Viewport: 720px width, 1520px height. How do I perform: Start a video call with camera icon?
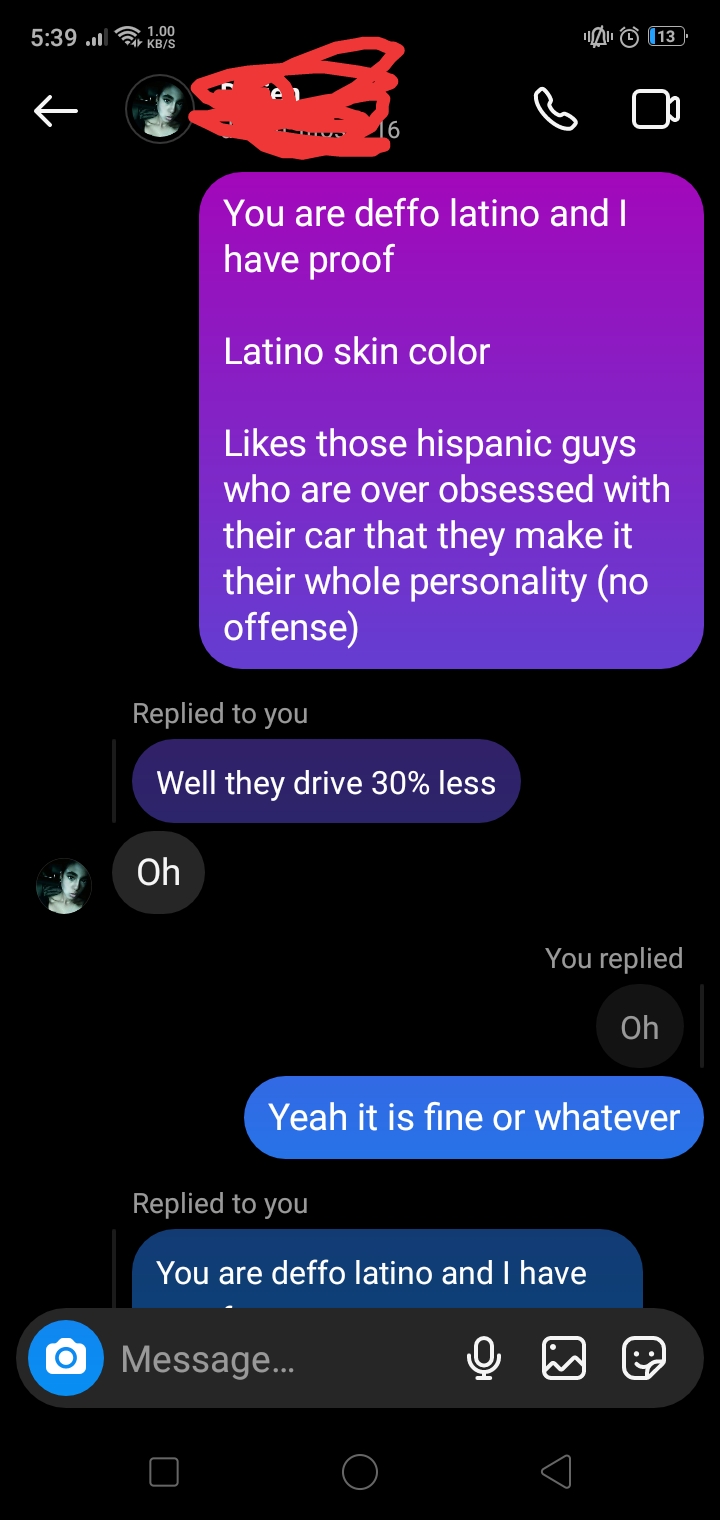656,110
